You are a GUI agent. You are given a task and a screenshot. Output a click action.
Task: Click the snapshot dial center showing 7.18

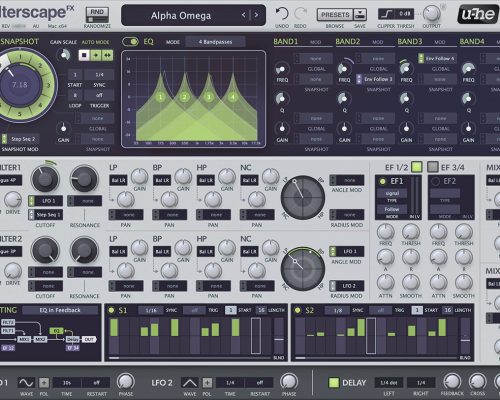(x=20, y=85)
